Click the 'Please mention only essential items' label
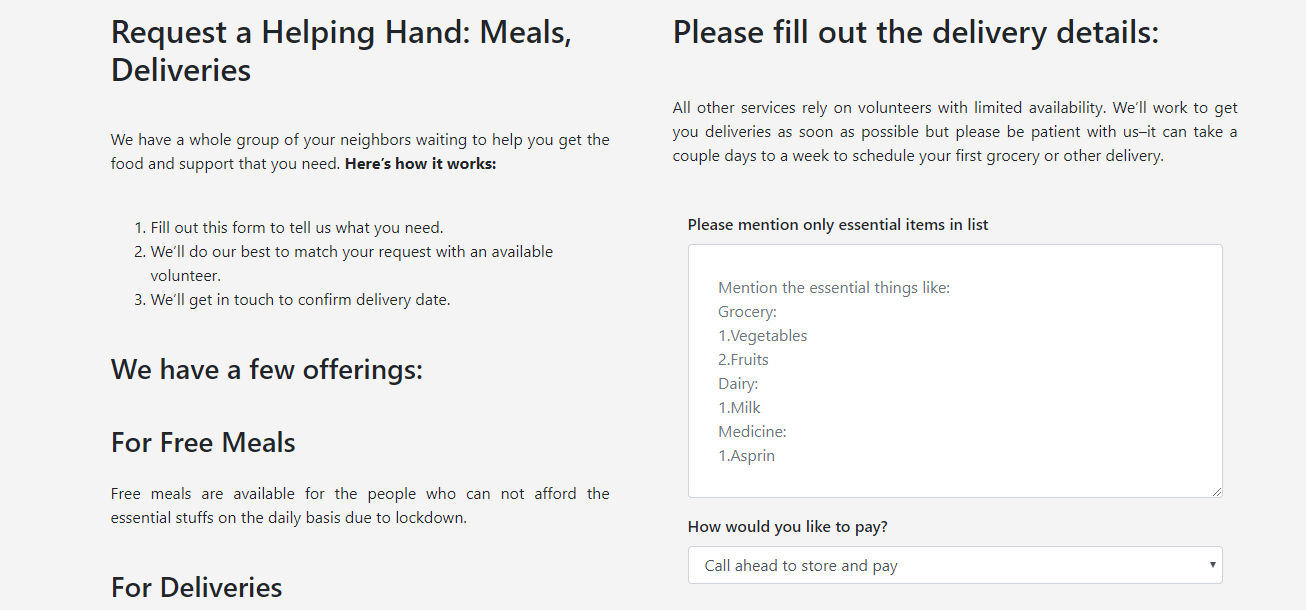Screen dimensions: 1306x610 (x=837, y=225)
